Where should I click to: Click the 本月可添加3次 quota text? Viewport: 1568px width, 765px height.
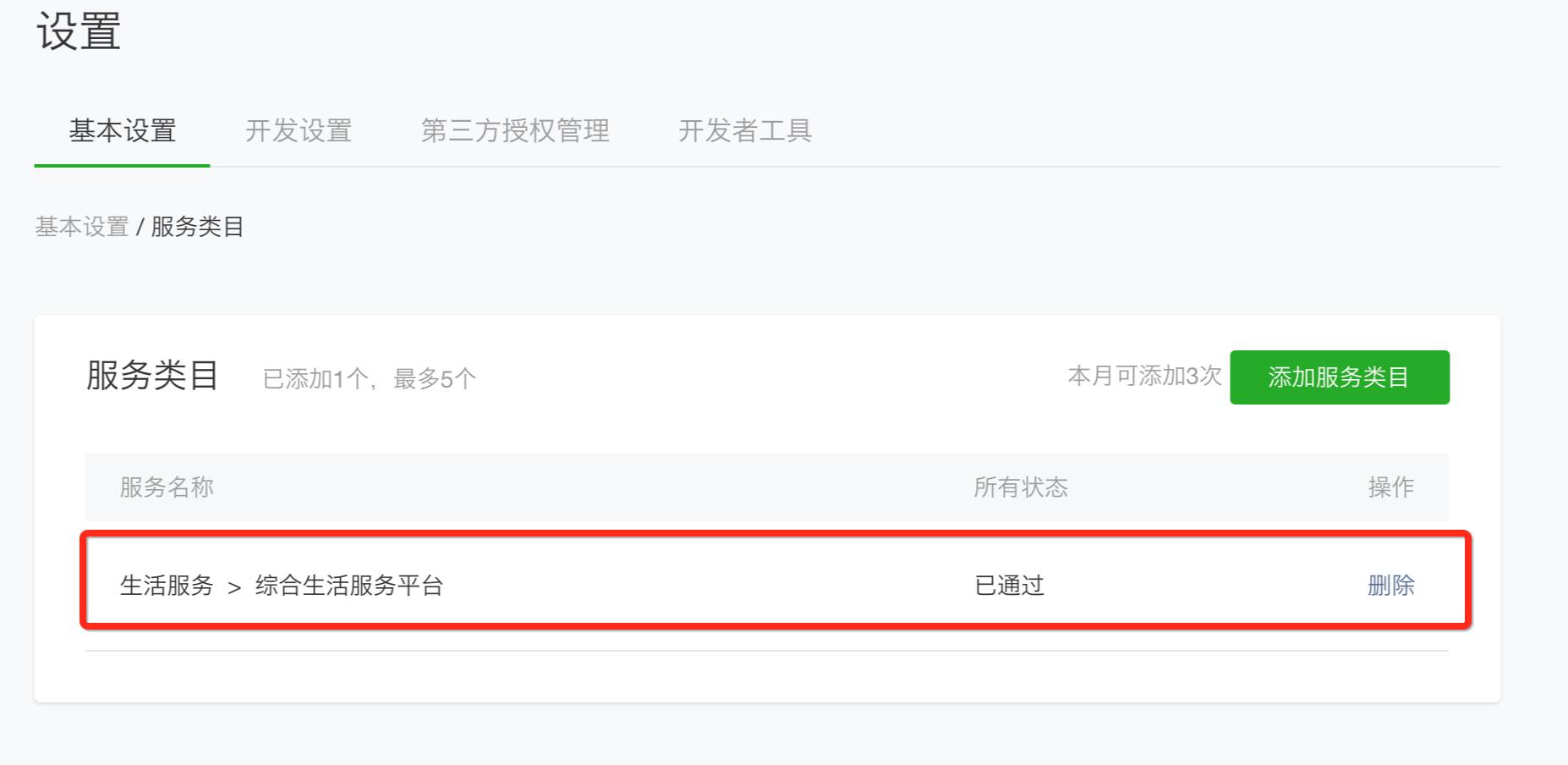coord(1144,376)
